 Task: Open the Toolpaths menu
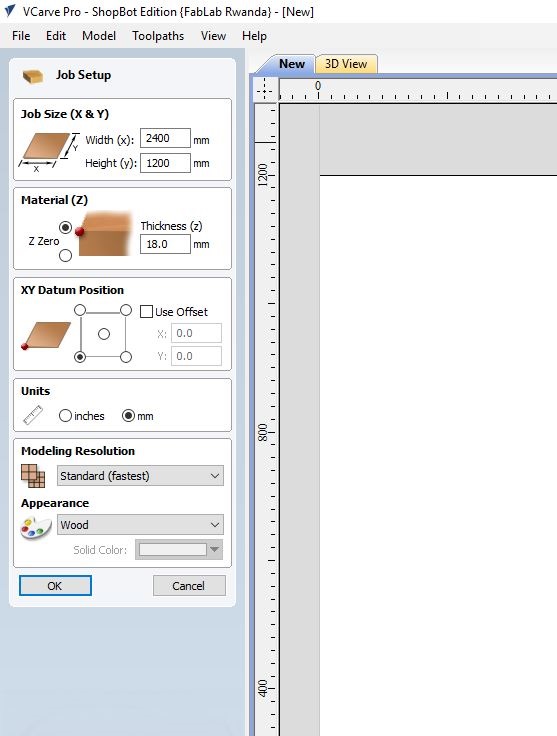pyautogui.click(x=158, y=36)
